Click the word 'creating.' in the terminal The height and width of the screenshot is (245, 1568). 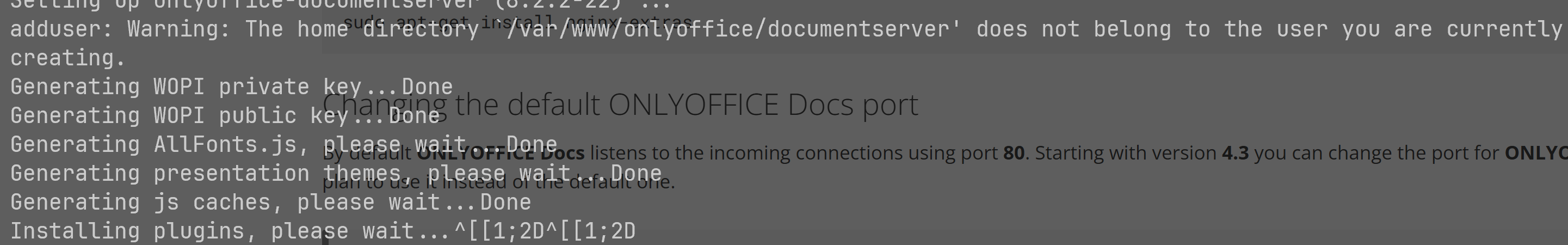click(x=67, y=58)
